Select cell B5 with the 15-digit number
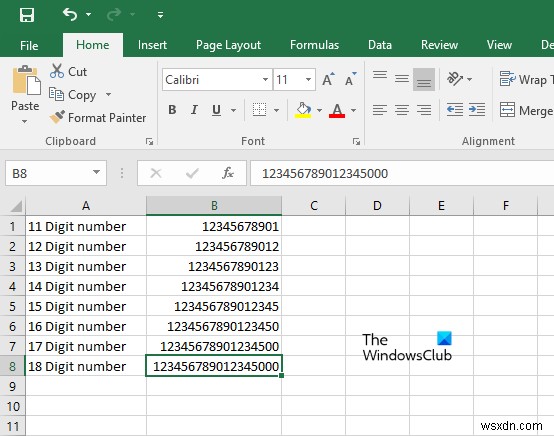554x436 pixels. 214,306
